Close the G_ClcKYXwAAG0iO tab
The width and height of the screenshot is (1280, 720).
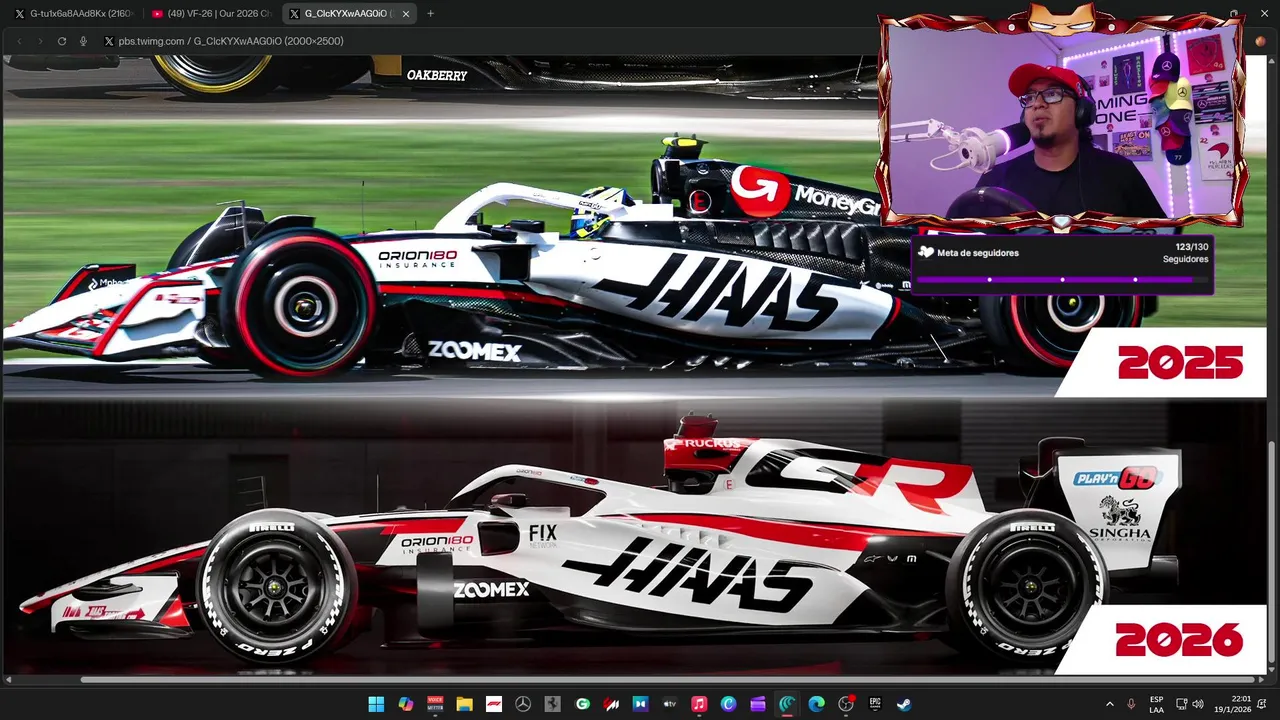(408, 14)
